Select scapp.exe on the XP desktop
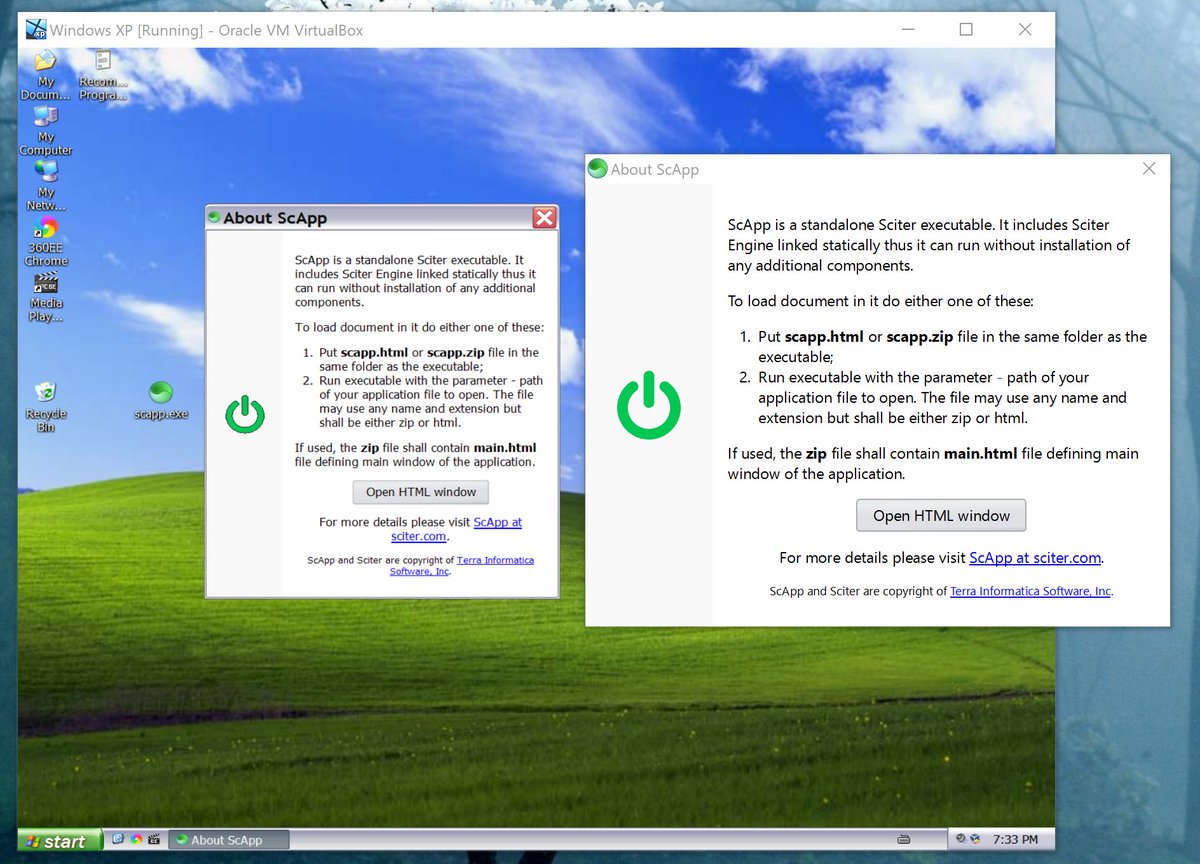 (160, 400)
